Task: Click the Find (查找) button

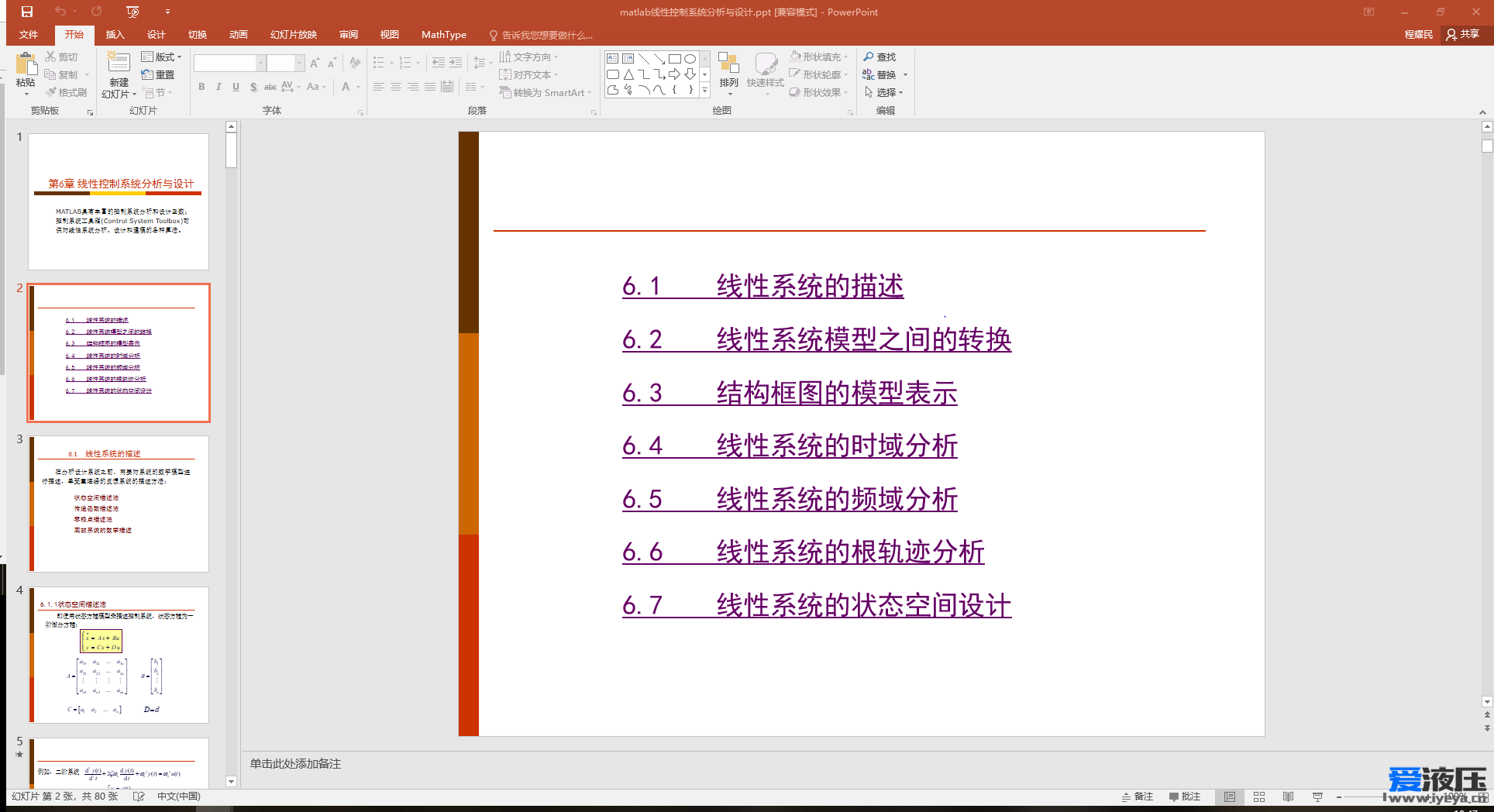Action: tap(880, 57)
